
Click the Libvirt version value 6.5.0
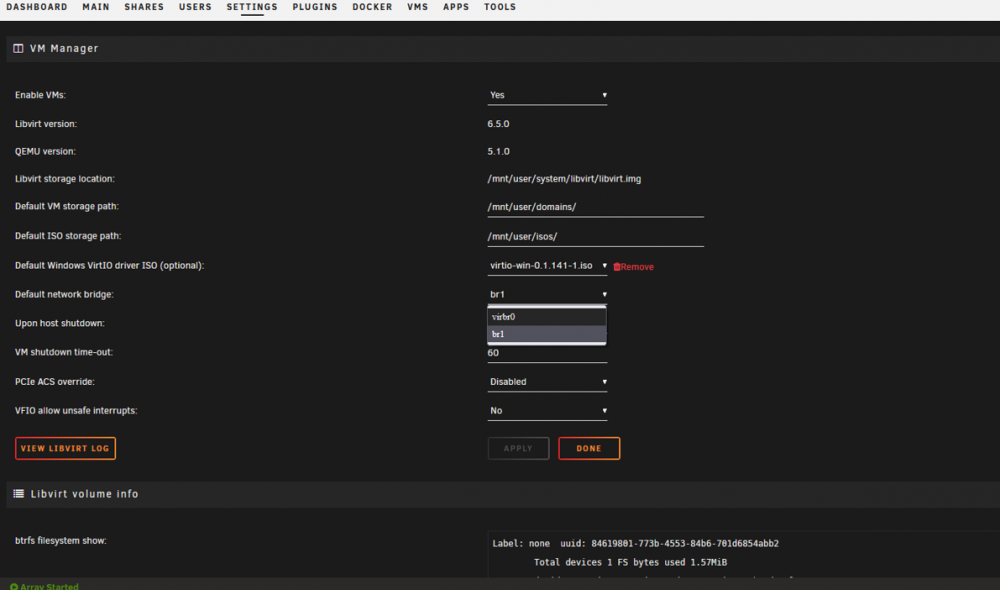(498, 124)
